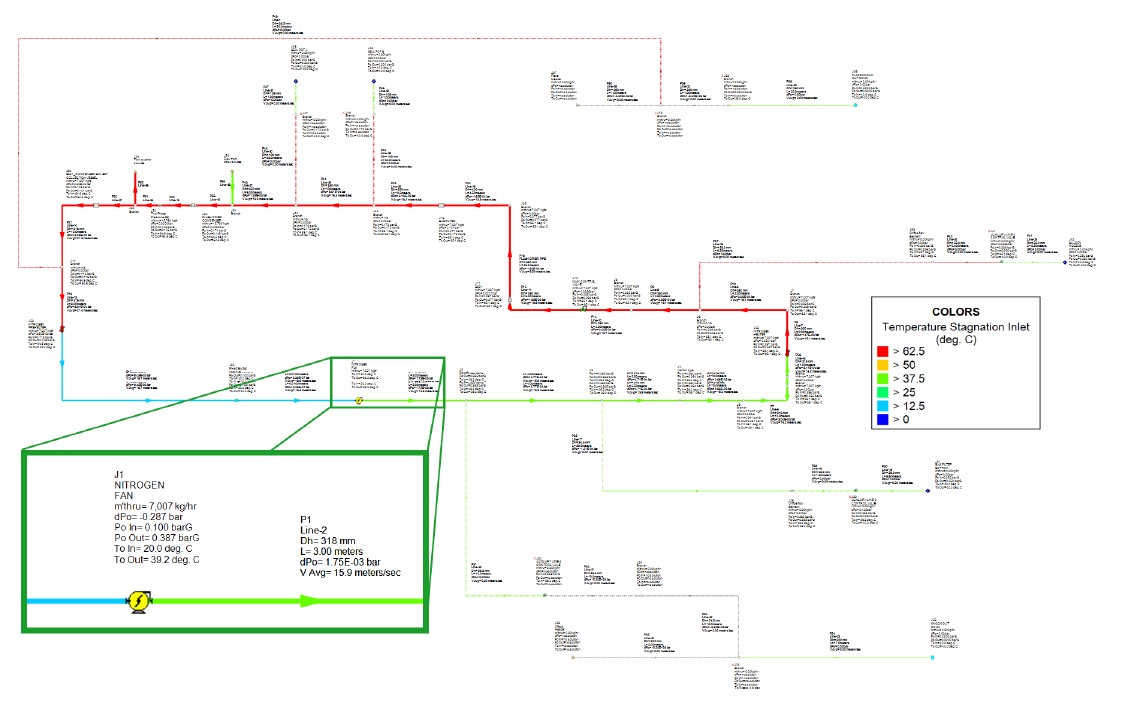Screen dimensions: 1128x709
Task: Click the green junction node on red pipeline
Action: [x=583, y=310]
